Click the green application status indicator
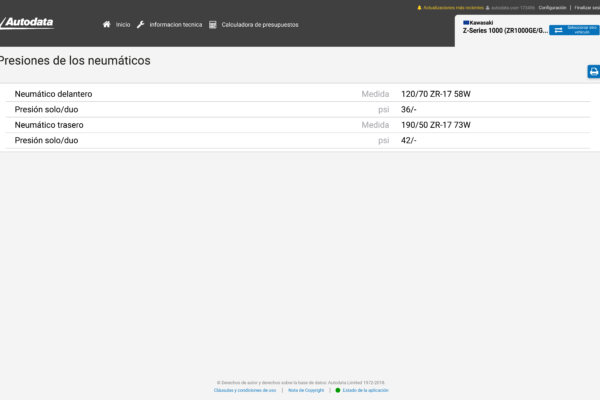This screenshot has height=400, width=600. [x=338, y=390]
